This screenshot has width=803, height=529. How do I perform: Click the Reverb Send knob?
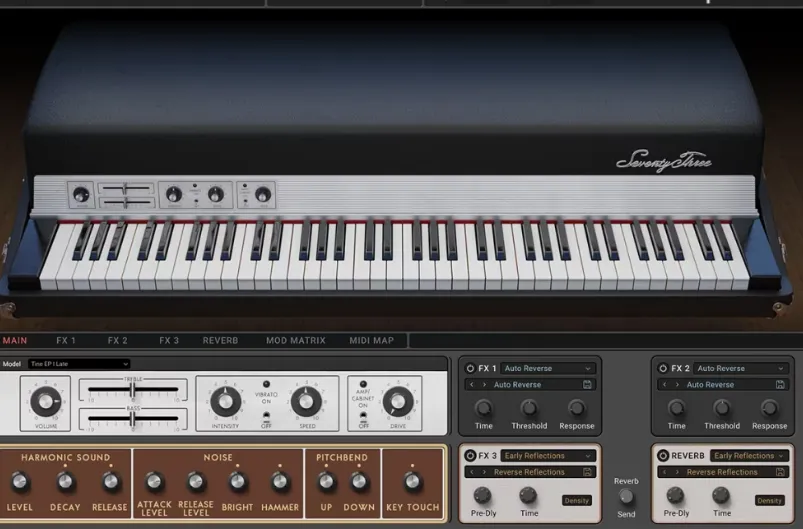tap(626, 497)
